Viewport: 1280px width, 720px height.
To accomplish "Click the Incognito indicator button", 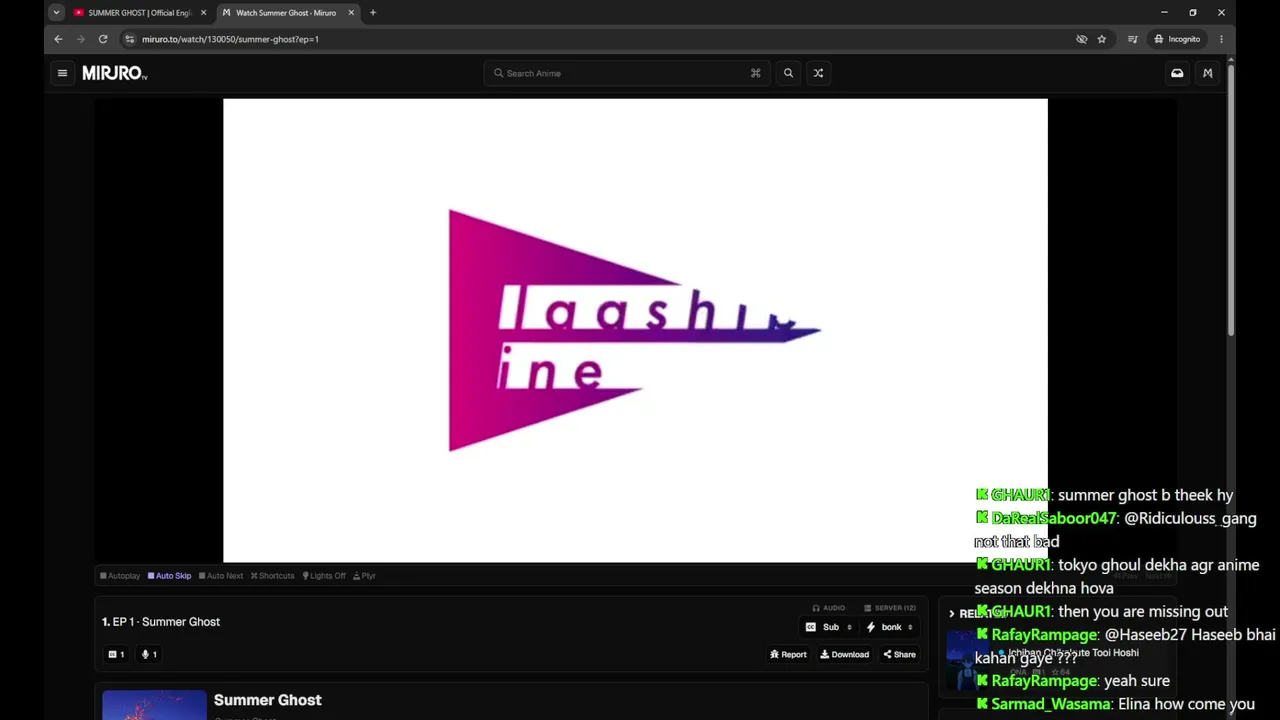I will pyautogui.click(x=1177, y=39).
